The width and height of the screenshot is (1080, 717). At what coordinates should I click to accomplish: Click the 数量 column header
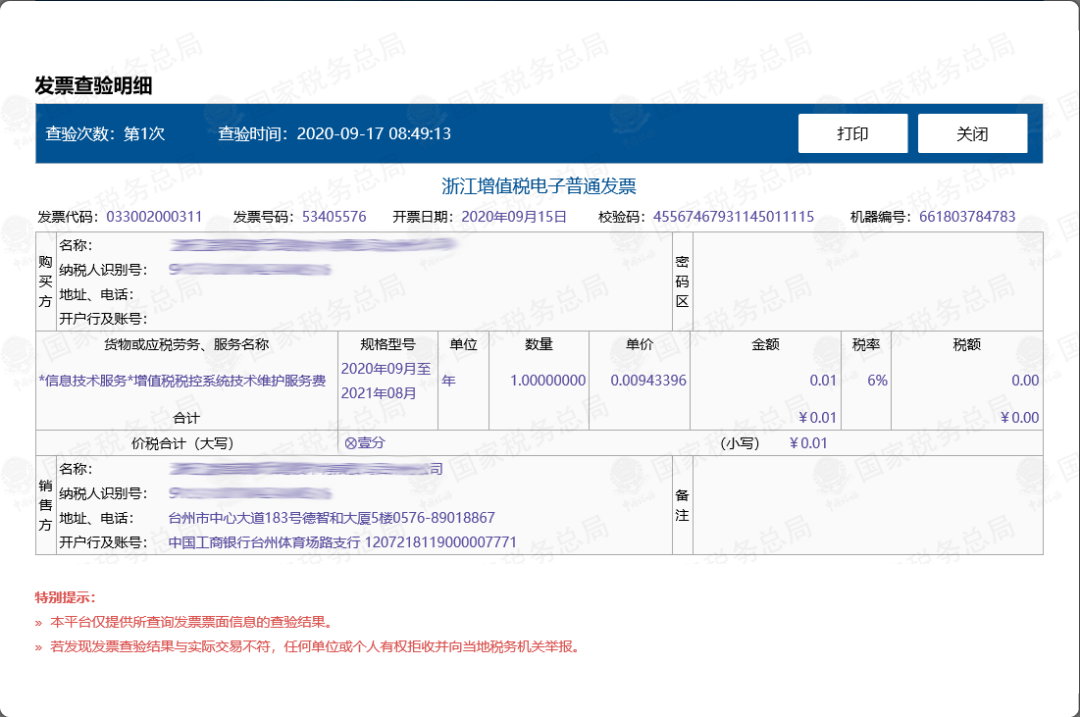539,344
